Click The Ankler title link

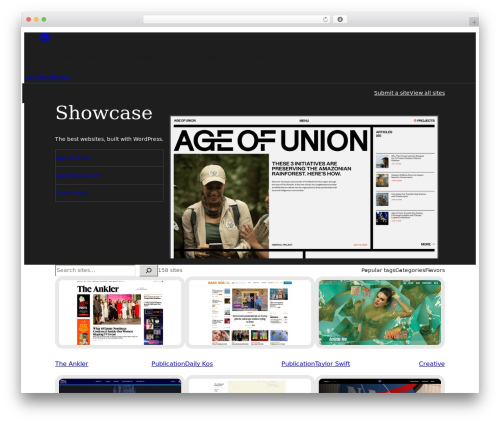72,364
